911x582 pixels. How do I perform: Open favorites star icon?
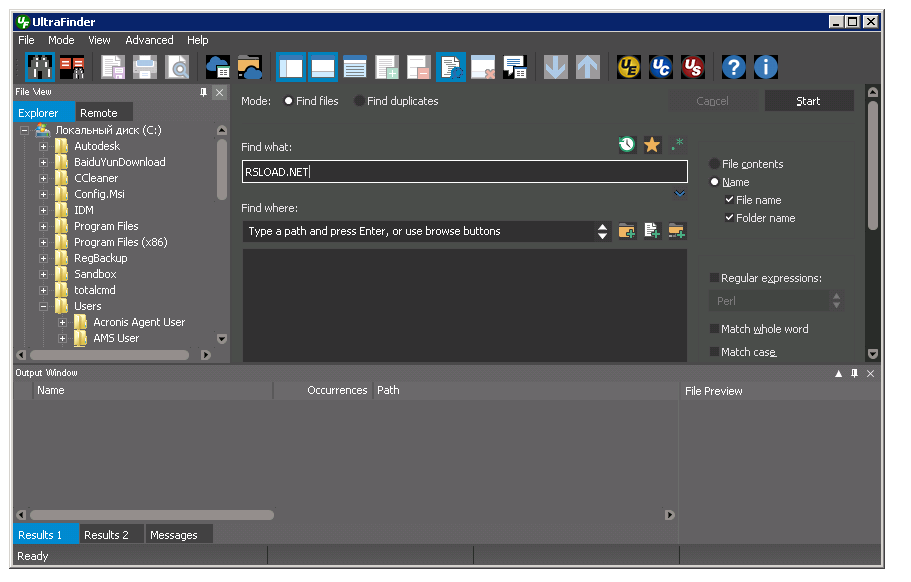(x=652, y=144)
